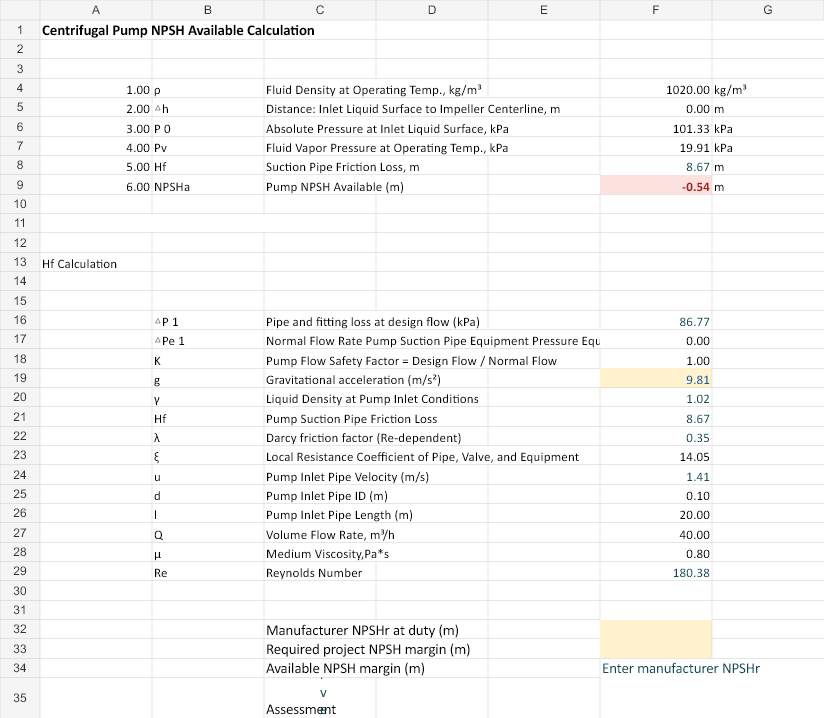This screenshot has height=718, width=824.
Task: Select the NPSHa result cell -0.54
Action: (656, 186)
